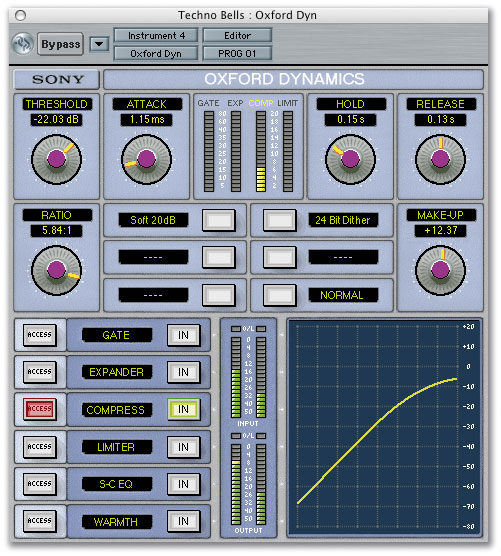Image resolution: width=501 pixels, height=556 pixels.
Task: Click the Make-Up gain knob
Action: coord(440,270)
